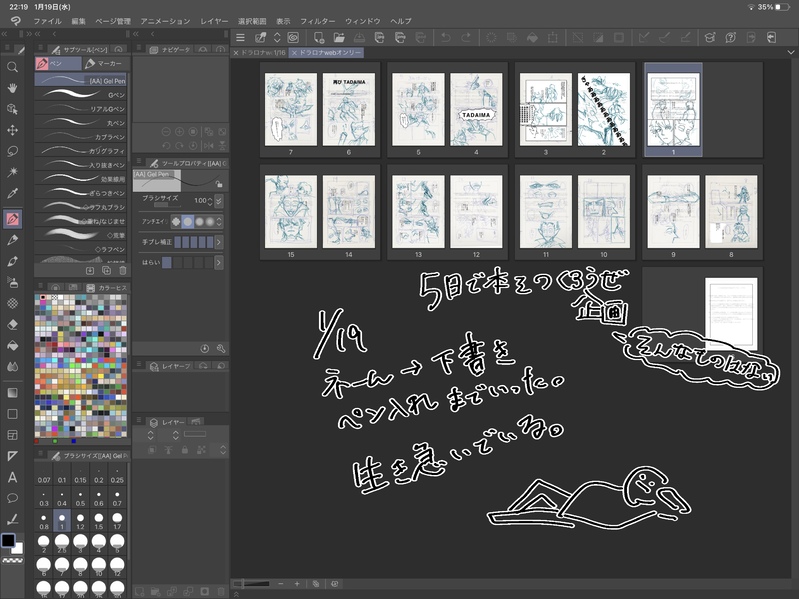Select no anti-aliasing option

176,222
